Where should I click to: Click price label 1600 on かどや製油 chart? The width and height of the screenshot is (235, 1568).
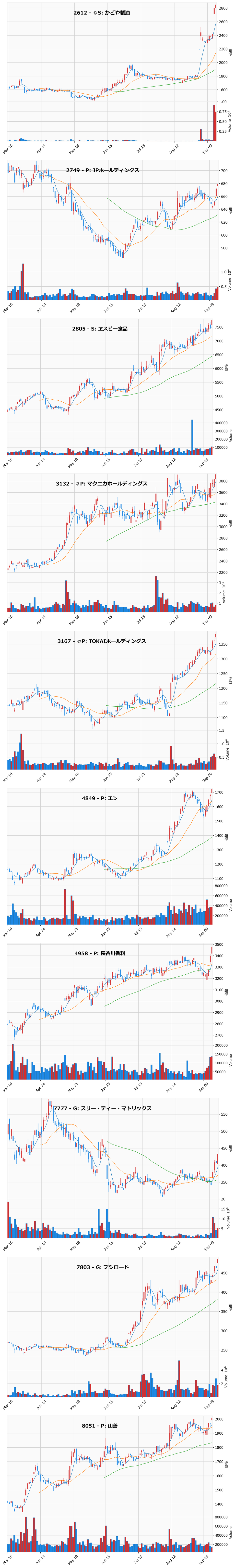pyautogui.click(x=223, y=89)
